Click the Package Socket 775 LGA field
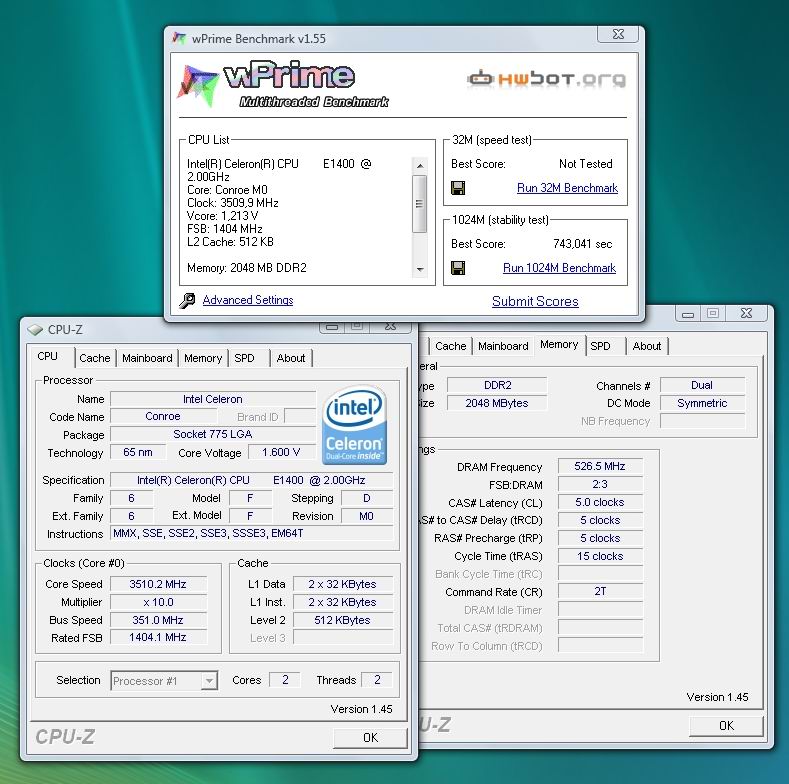 tap(213, 434)
